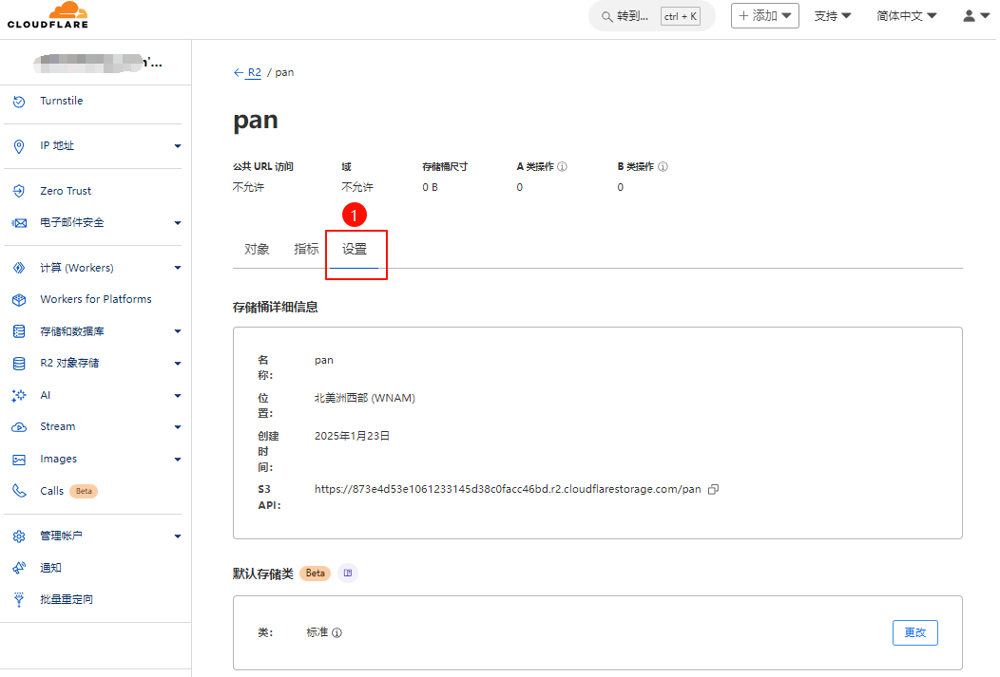This screenshot has height=677, width=1000.
Task: Open the 简体中文 language dropdown
Action: [906, 16]
